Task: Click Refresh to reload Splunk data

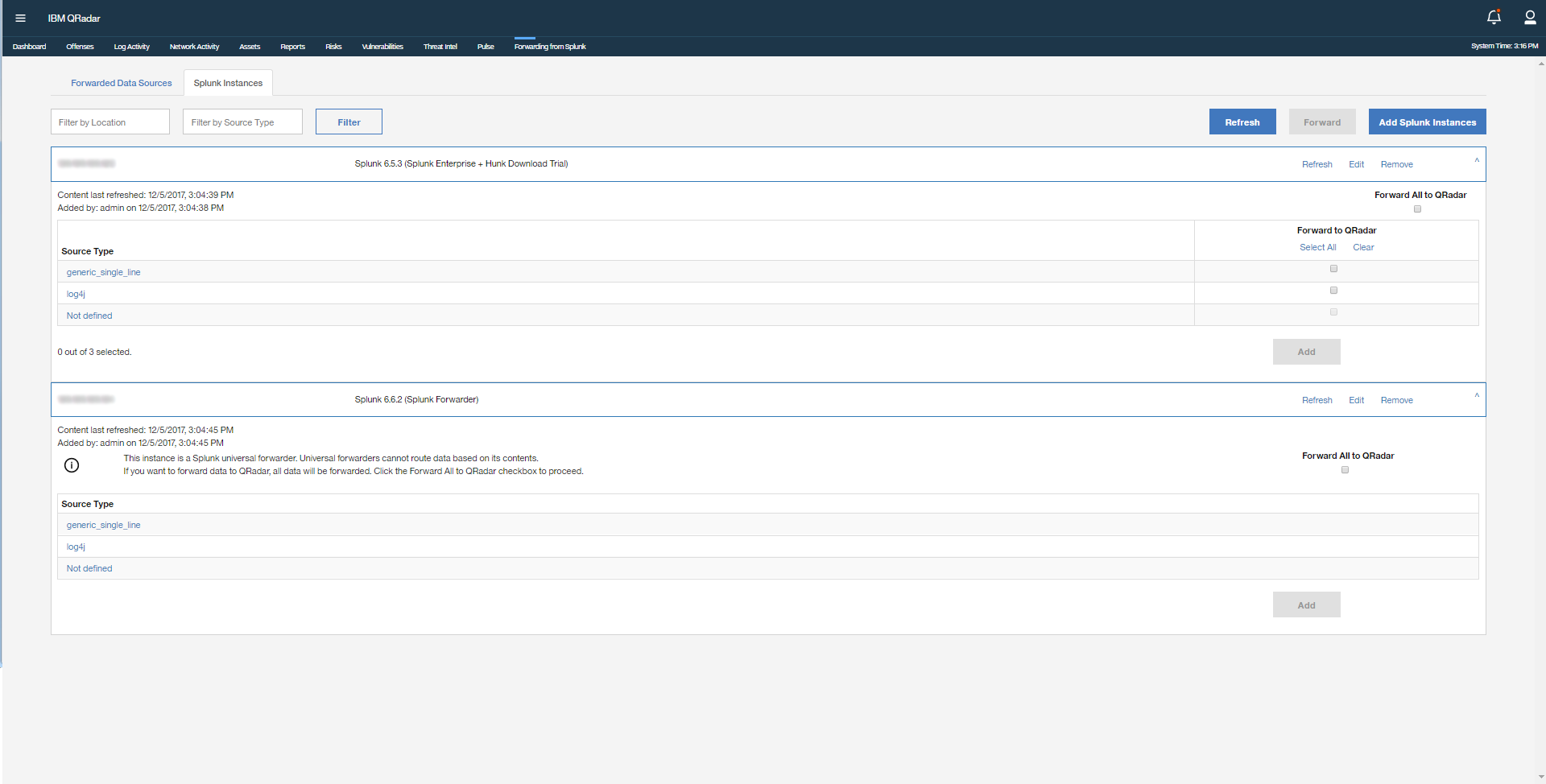Action: tap(1242, 122)
